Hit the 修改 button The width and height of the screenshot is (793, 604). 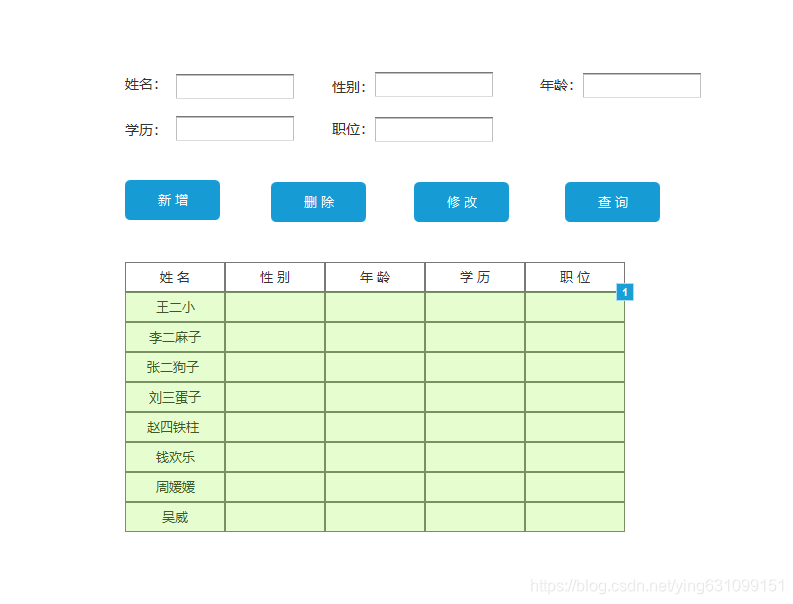461,202
